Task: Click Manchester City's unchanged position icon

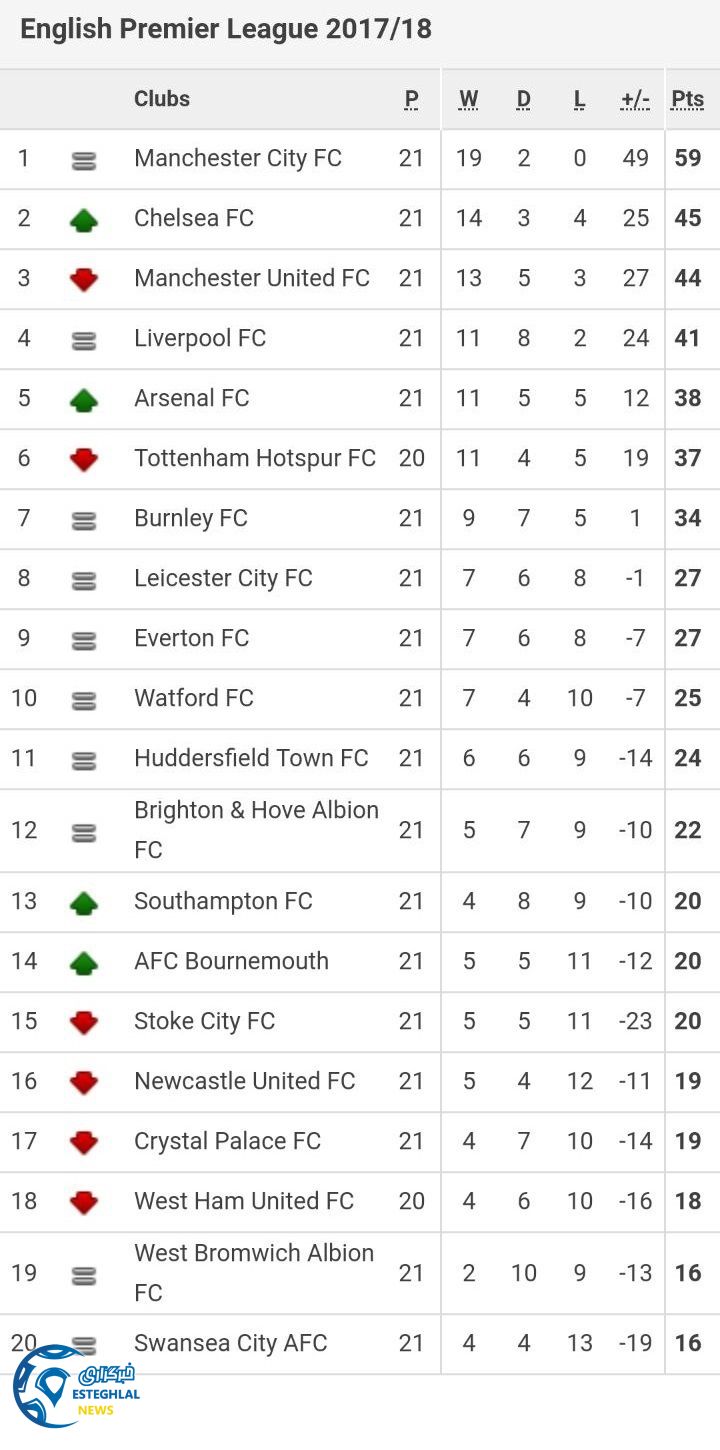Action: click(x=84, y=160)
